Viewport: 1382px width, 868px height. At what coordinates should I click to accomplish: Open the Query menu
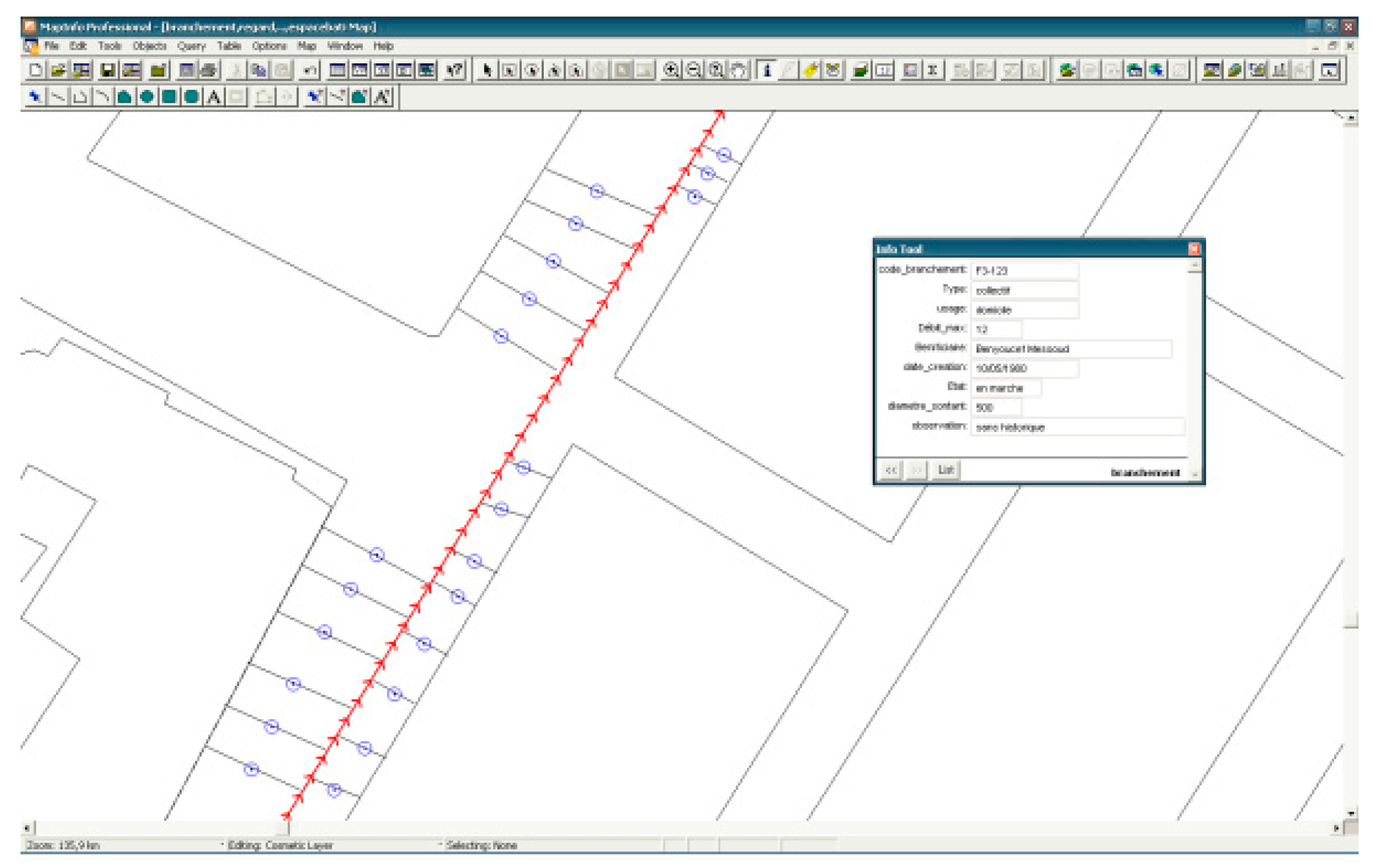coord(191,46)
